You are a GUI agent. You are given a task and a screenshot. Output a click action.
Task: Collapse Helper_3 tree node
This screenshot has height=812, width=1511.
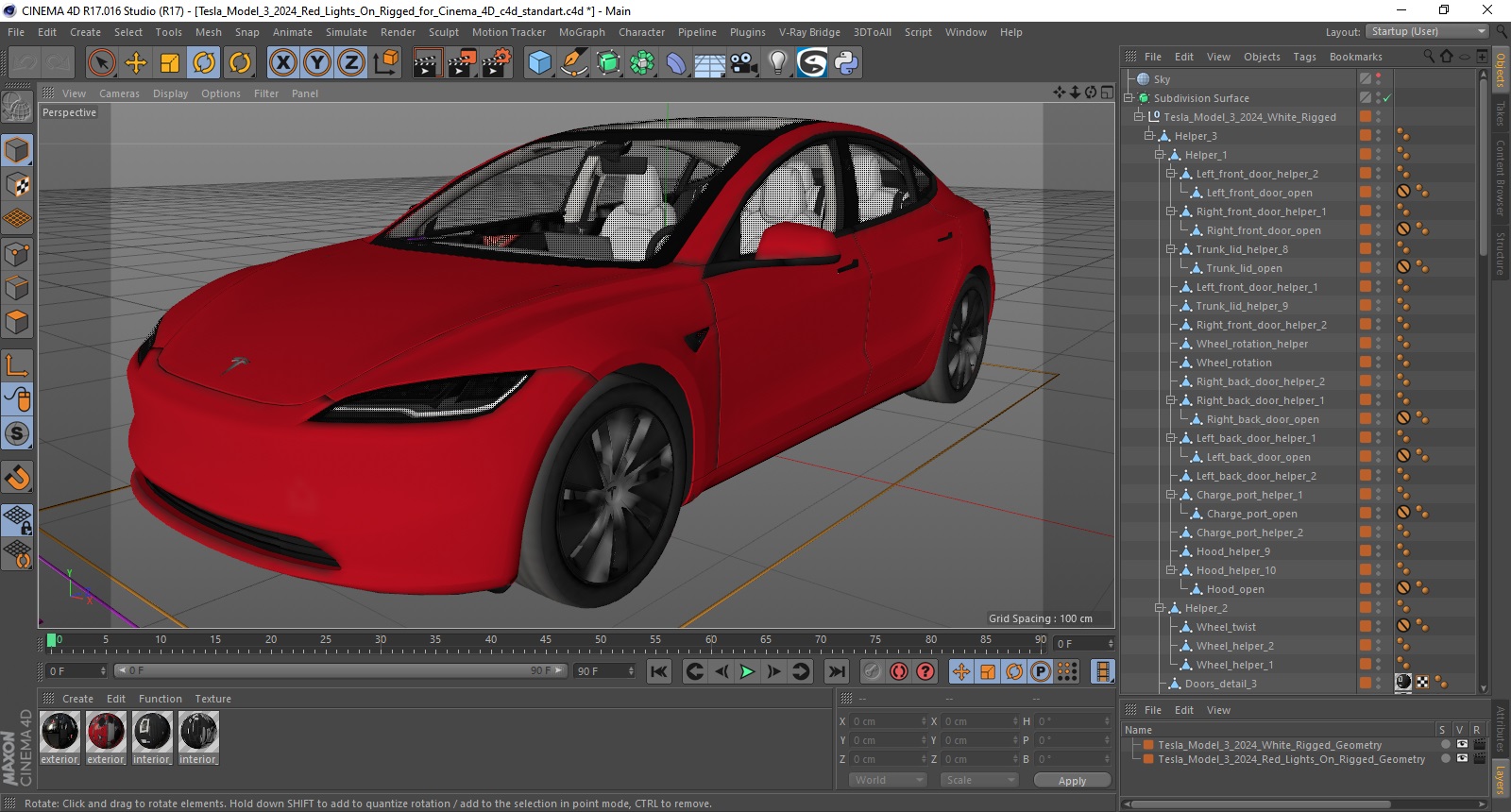point(1149,136)
